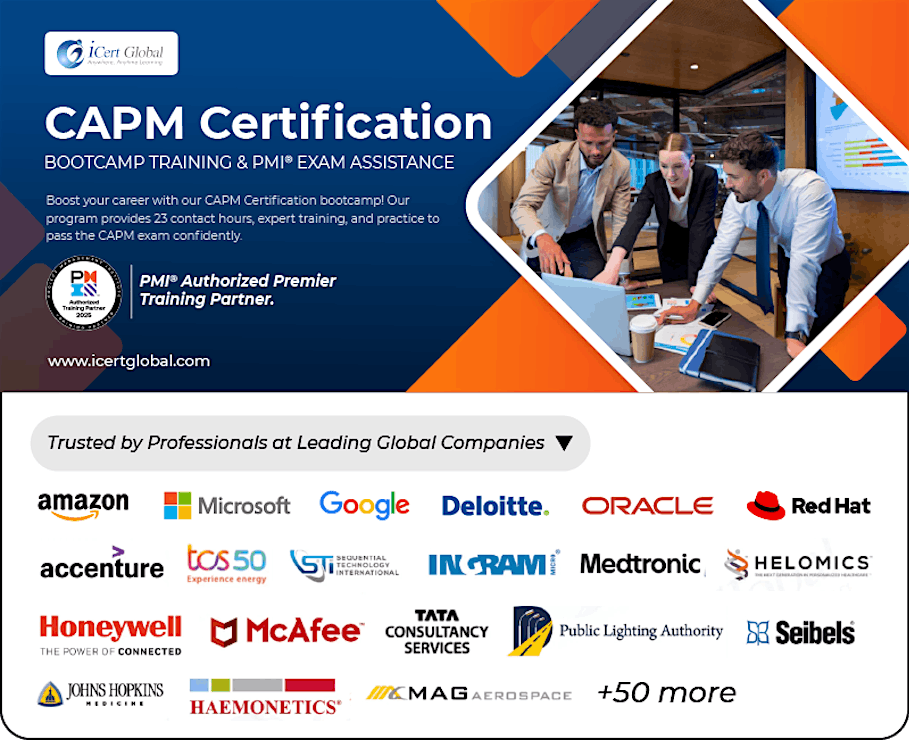Click the Medtronic logo

click(640, 564)
